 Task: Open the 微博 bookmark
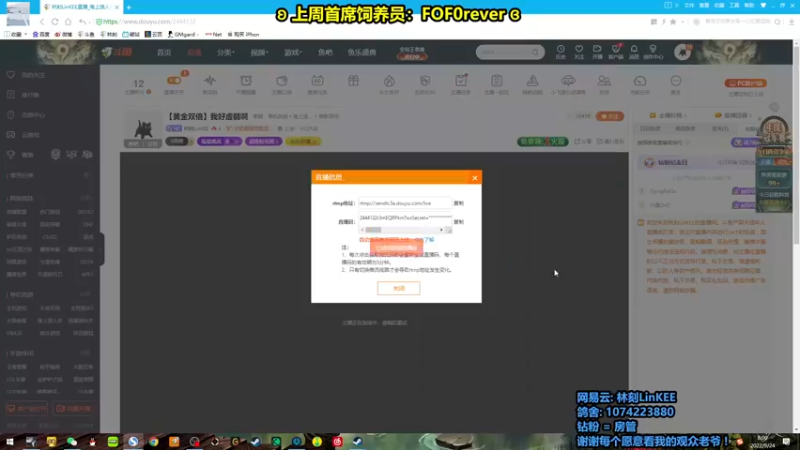tap(63, 34)
